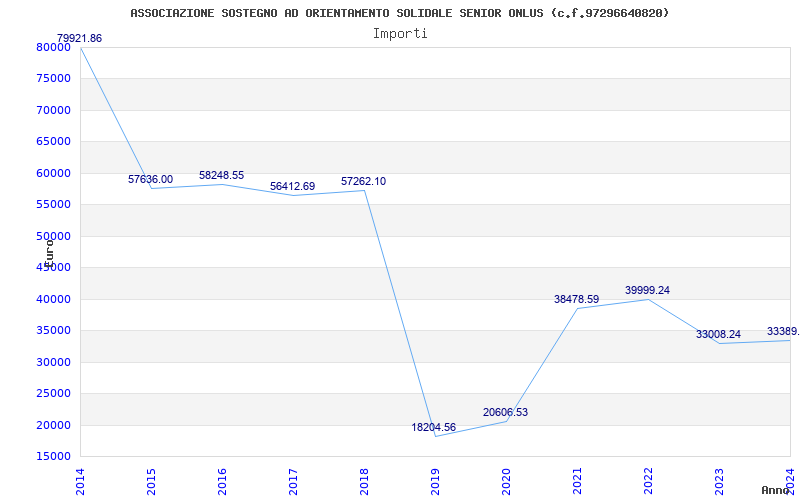Click the 2022 x-axis label
Screen dimensions: 800x500
pyautogui.click(x=648, y=482)
